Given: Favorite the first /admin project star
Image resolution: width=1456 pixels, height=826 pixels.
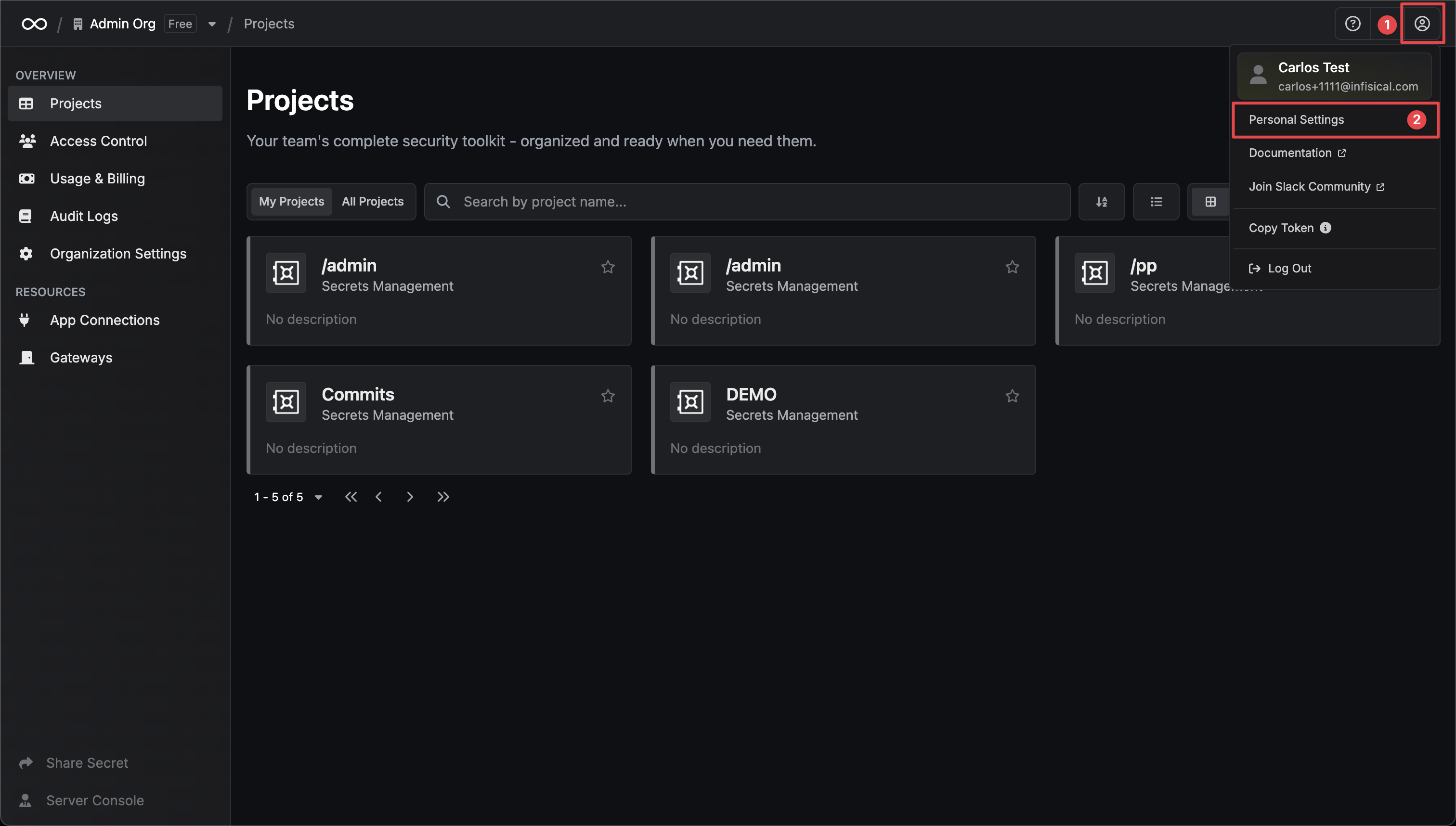Looking at the screenshot, I should tap(608, 267).
